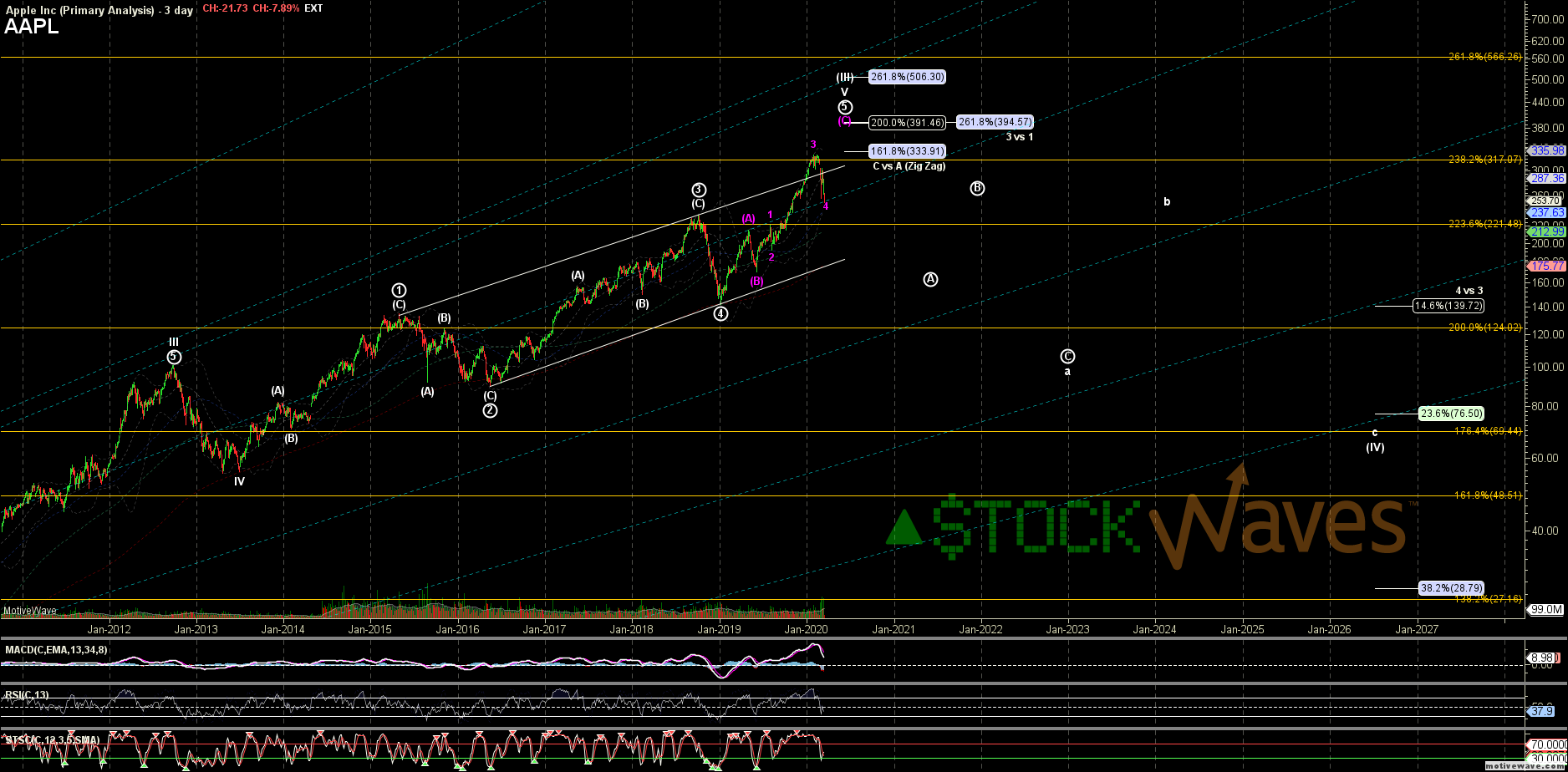Image resolution: width=1568 pixels, height=772 pixels.
Task: Click the 70.0000 stochastic level tag
Action: (1547, 744)
